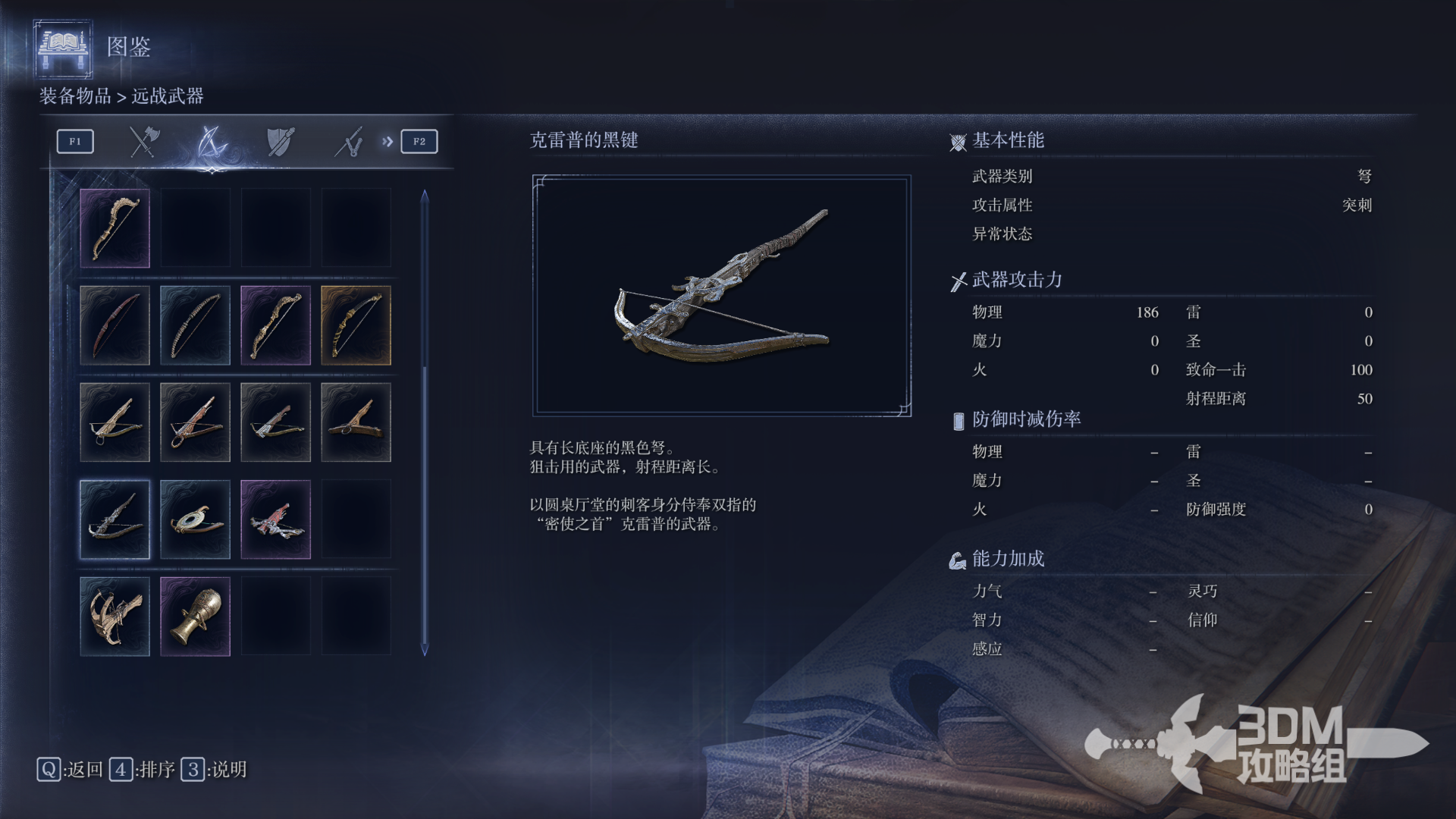Click the encyclopedia book icon
The width and height of the screenshot is (1456, 819).
point(63,48)
